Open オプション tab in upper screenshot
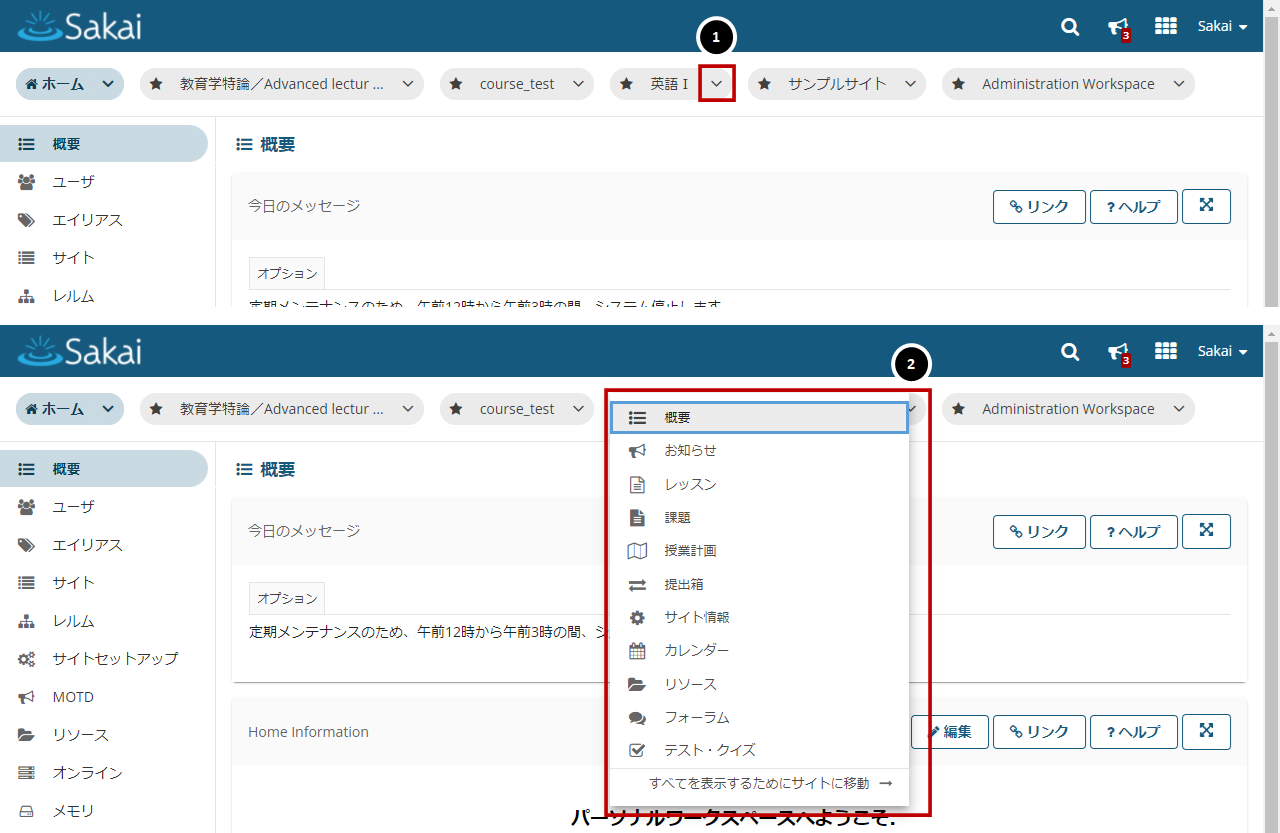 [287, 273]
